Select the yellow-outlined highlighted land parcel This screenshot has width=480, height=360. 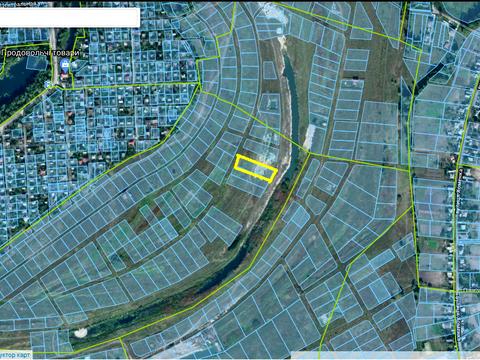pos(255,168)
